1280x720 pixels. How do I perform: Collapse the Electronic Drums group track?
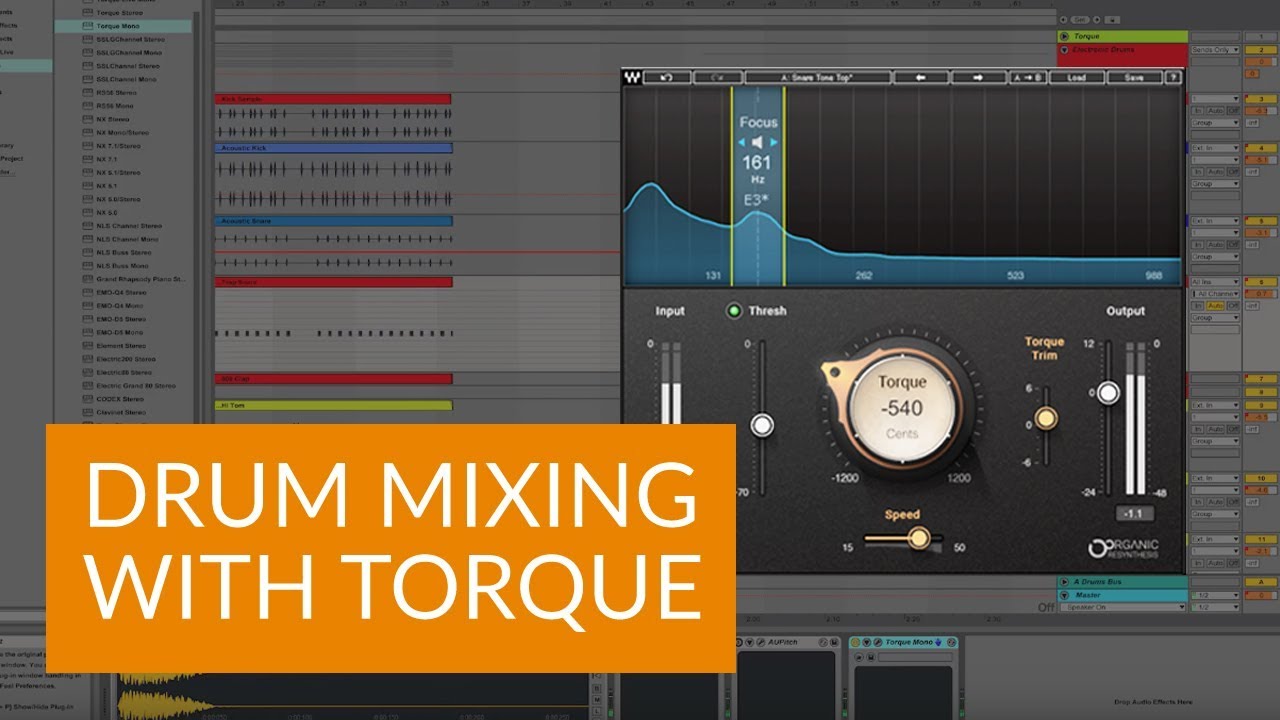pos(1064,49)
